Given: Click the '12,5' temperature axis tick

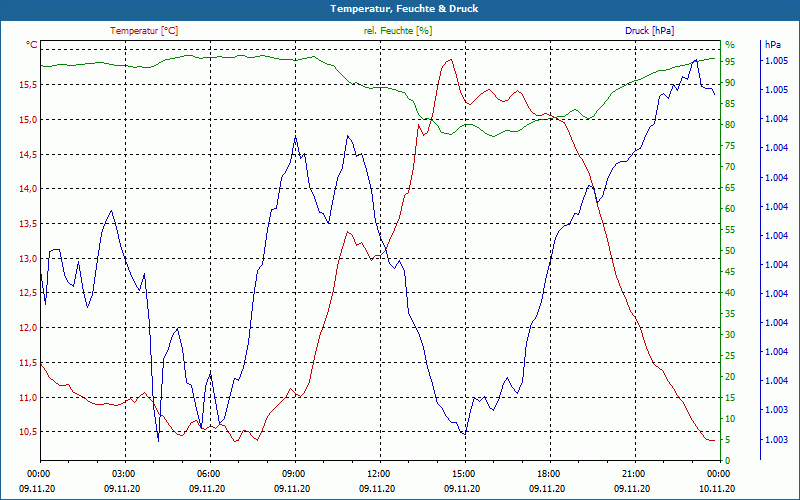Looking at the screenshot, I should click(x=28, y=293).
